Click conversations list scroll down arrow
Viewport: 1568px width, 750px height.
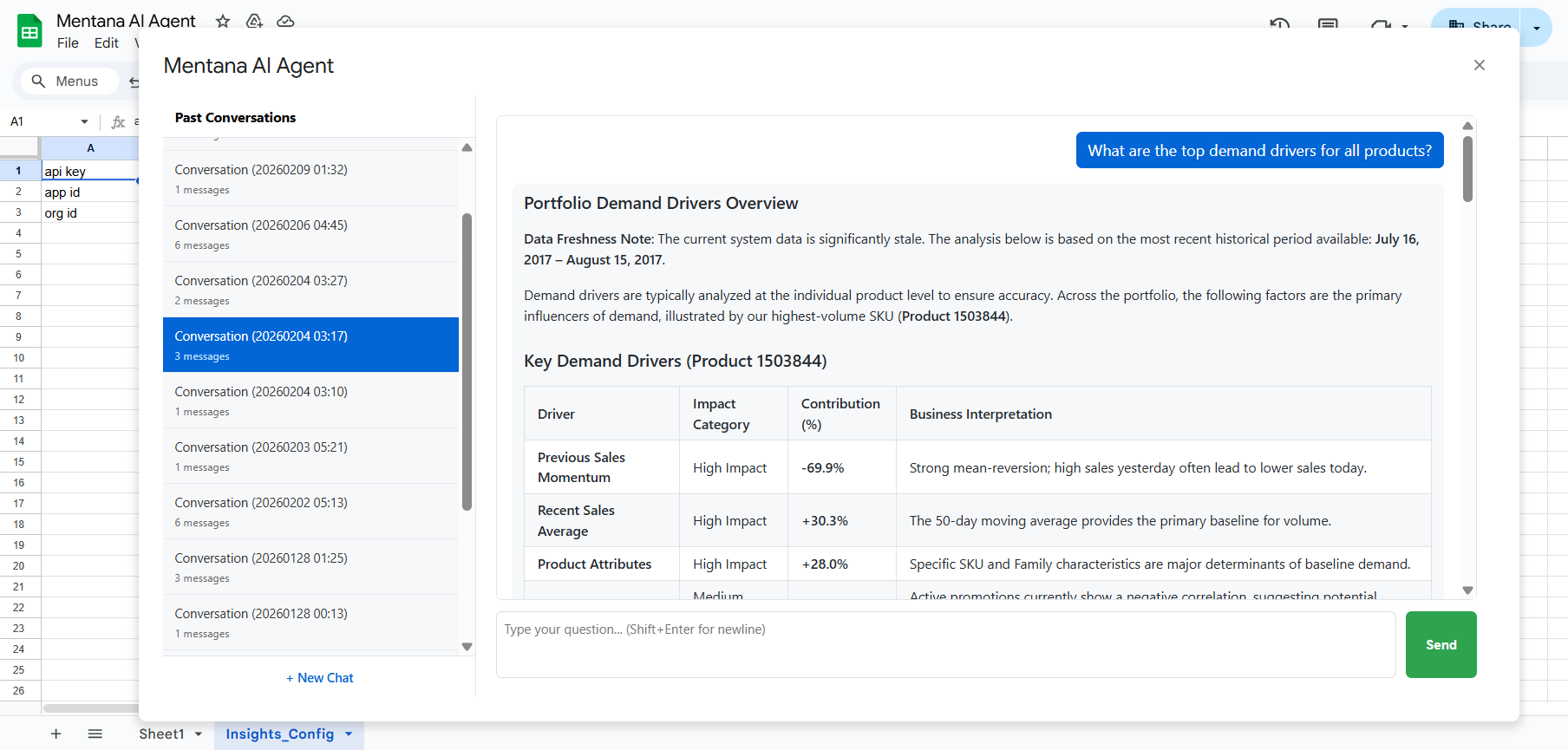467,646
